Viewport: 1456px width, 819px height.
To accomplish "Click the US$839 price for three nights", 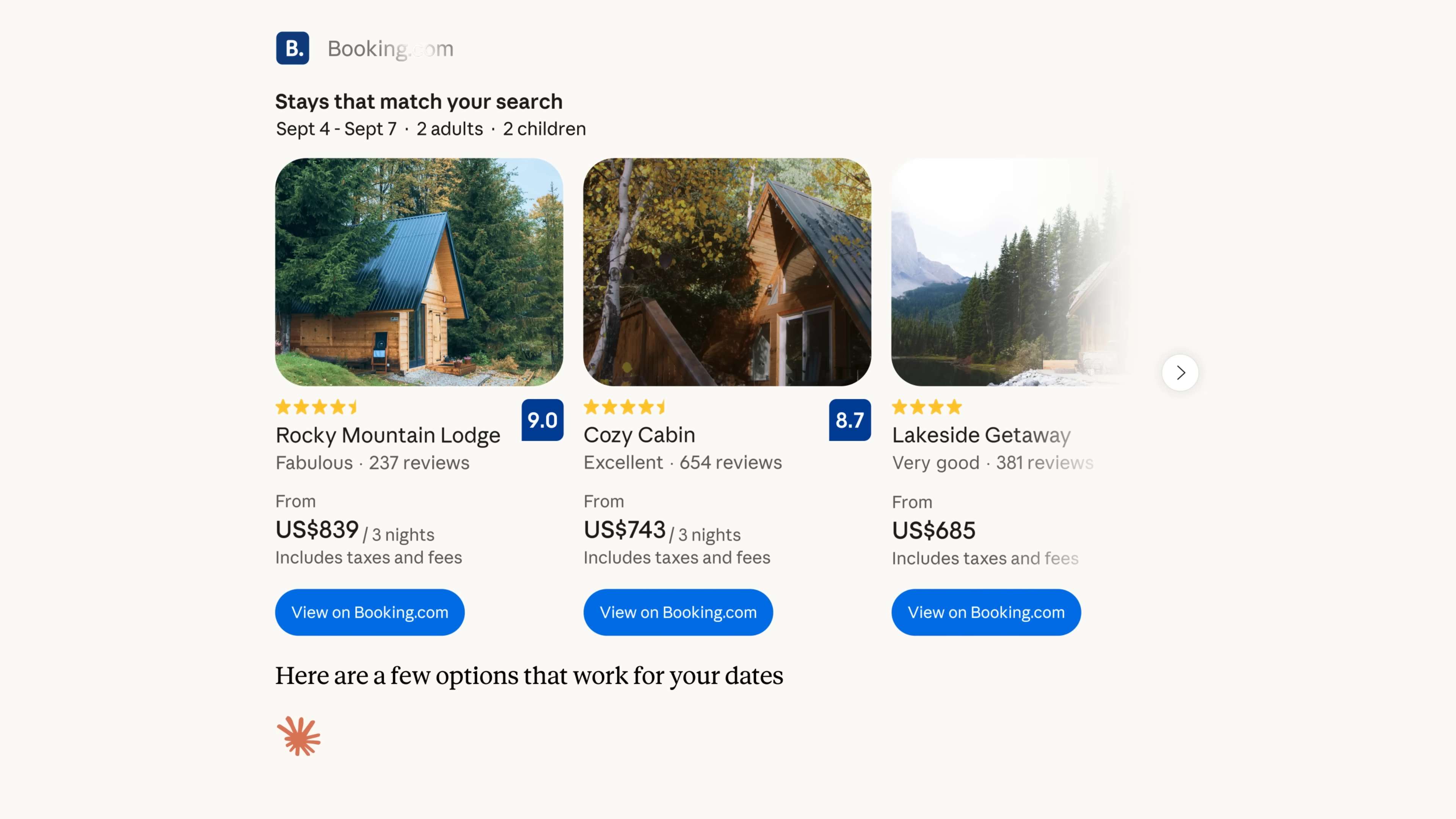I will pyautogui.click(x=317, y=530).
